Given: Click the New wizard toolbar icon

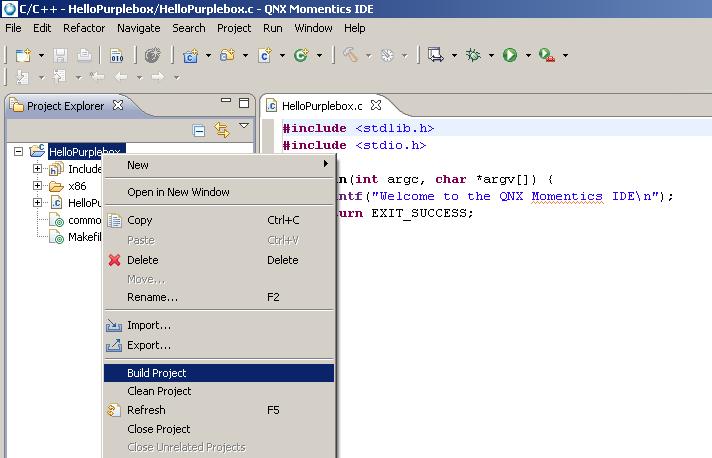Looking at the screenshot, I should tap(23, 55).
